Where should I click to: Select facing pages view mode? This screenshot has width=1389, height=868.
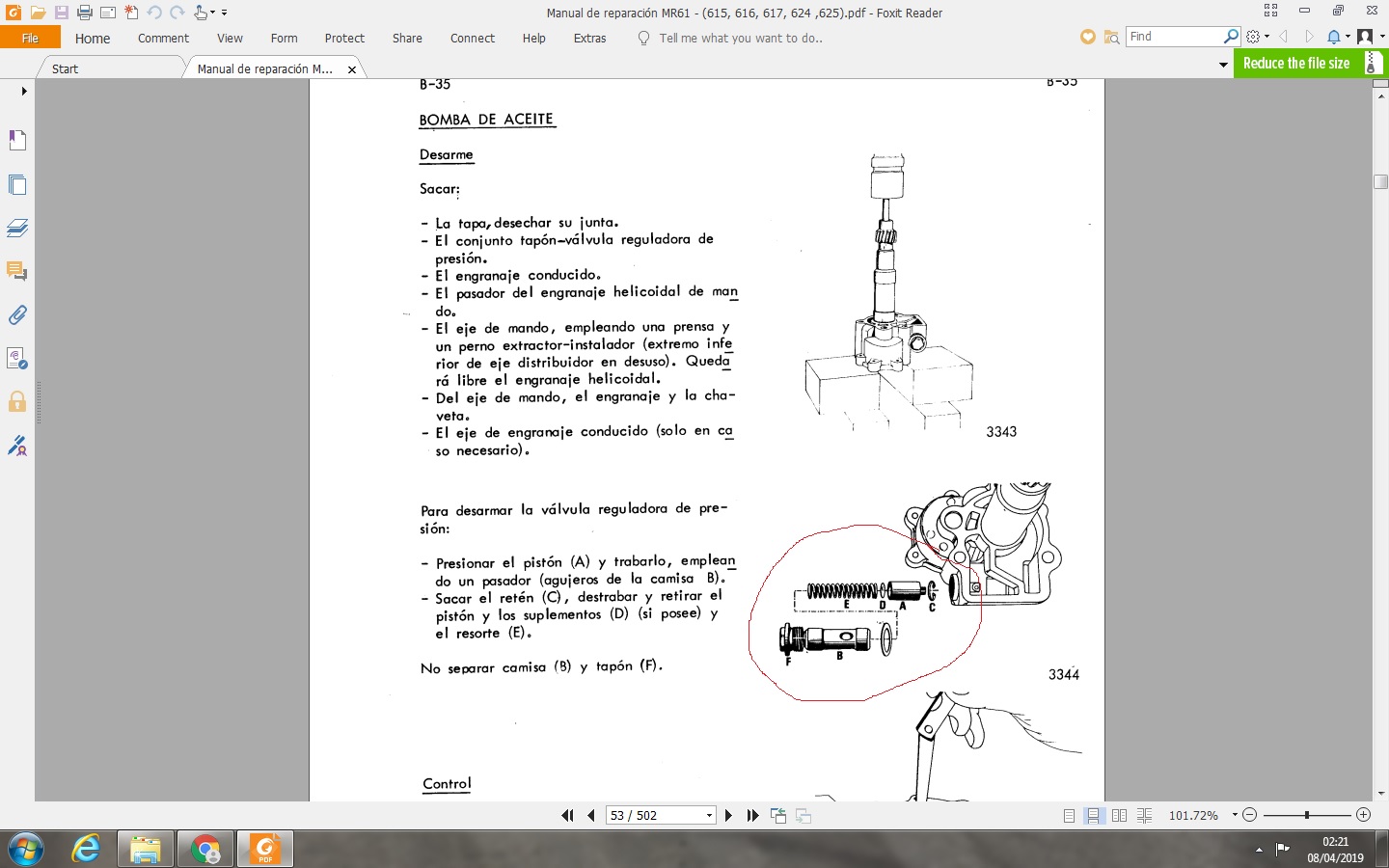tap(1119, 816)
